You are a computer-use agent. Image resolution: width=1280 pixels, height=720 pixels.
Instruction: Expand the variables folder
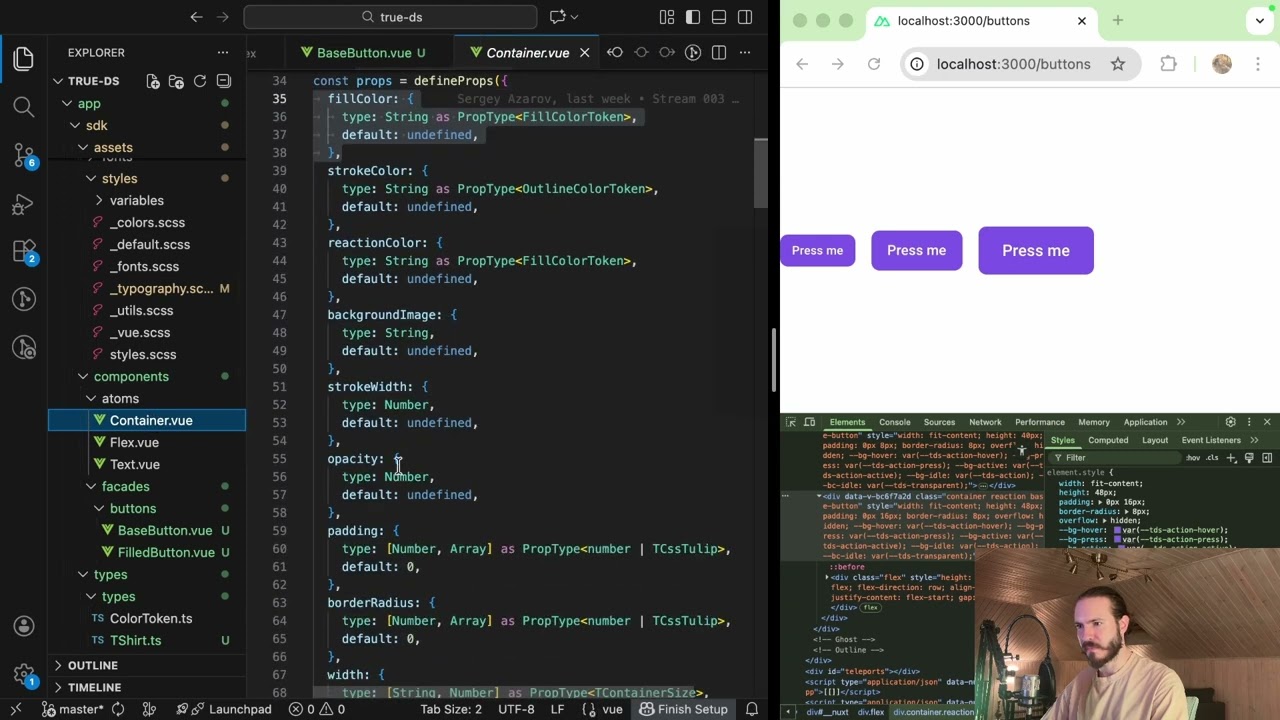tap(99, 201)
